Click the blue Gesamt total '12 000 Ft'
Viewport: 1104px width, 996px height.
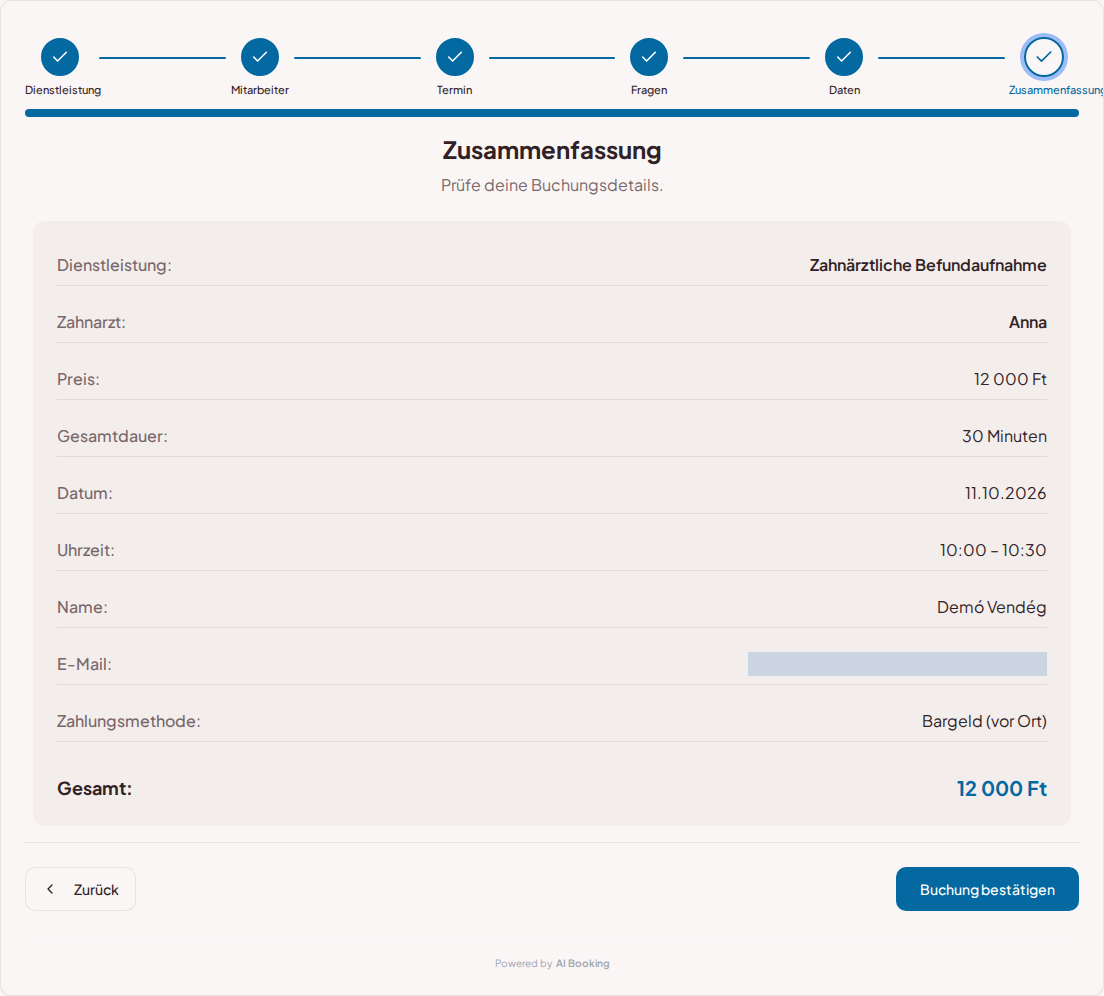(x=1002, y=788)
